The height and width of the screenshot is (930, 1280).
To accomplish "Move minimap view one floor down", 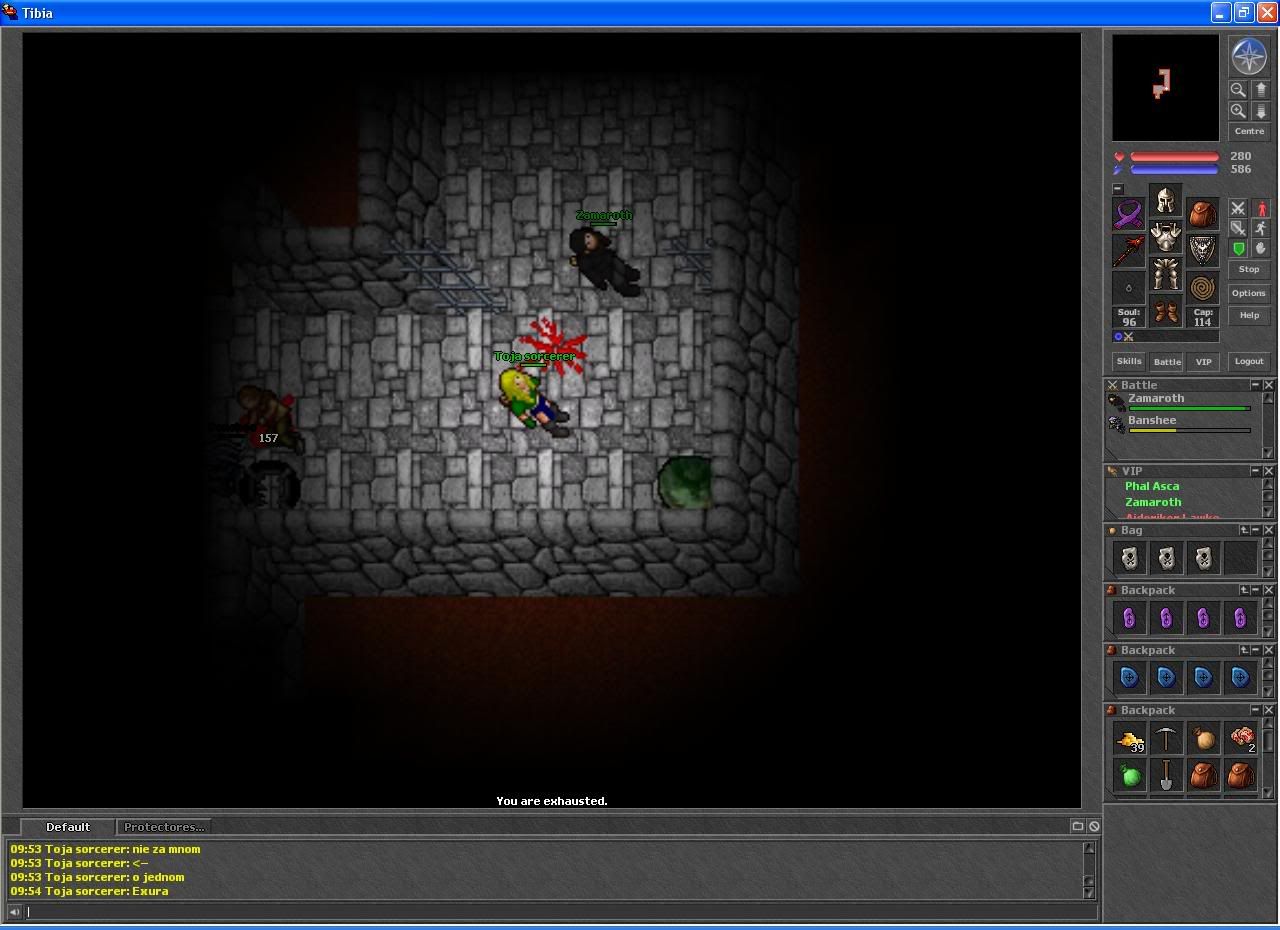I will tap(1260, 111).
